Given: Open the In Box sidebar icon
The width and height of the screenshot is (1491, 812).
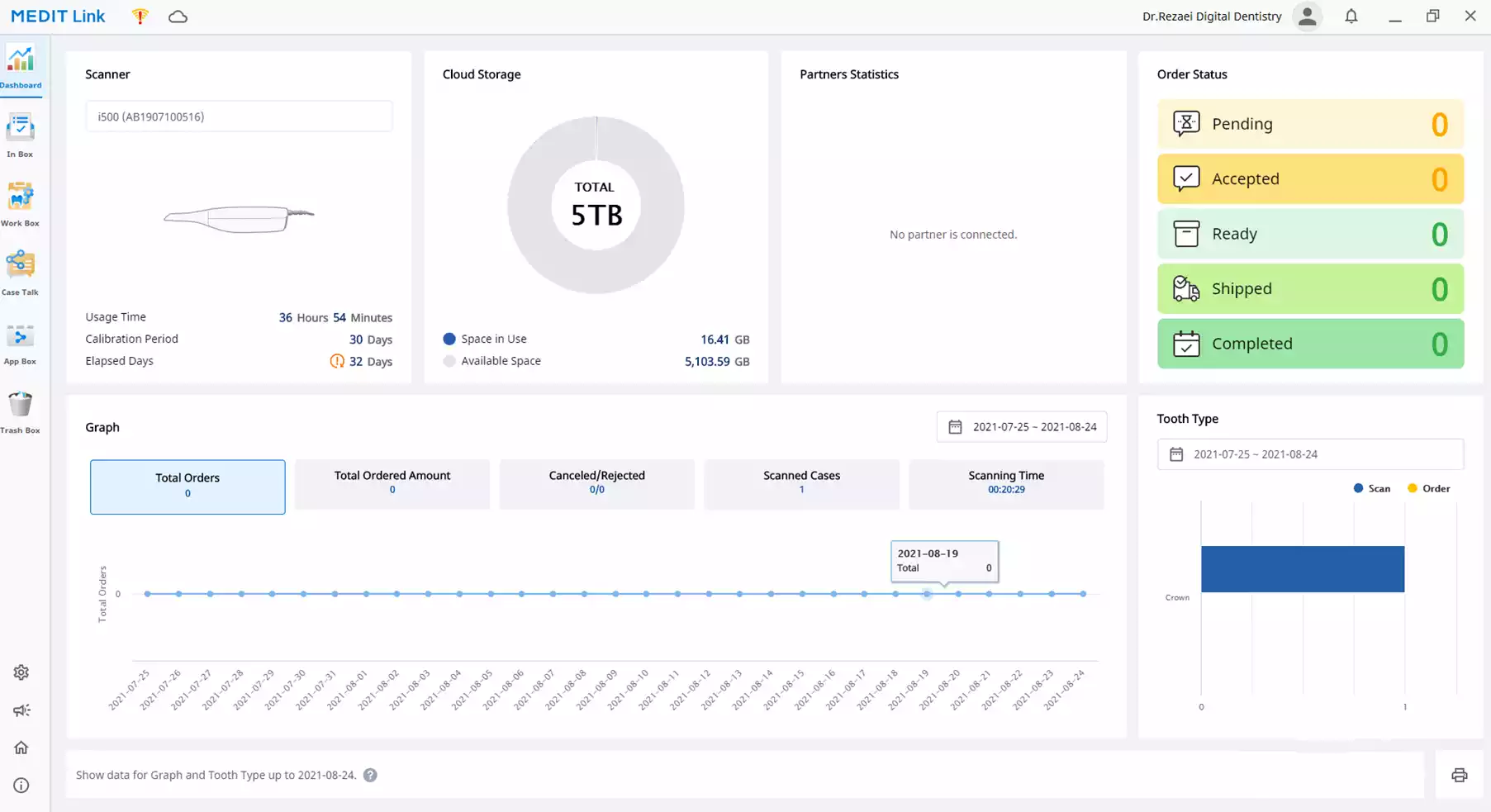Looking at the screenshot, I should (x=20, y=135).
